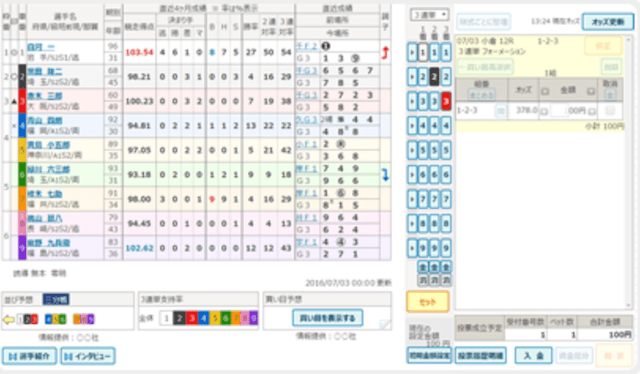Click yellow left arrow in 並び予想 panel

9,319
